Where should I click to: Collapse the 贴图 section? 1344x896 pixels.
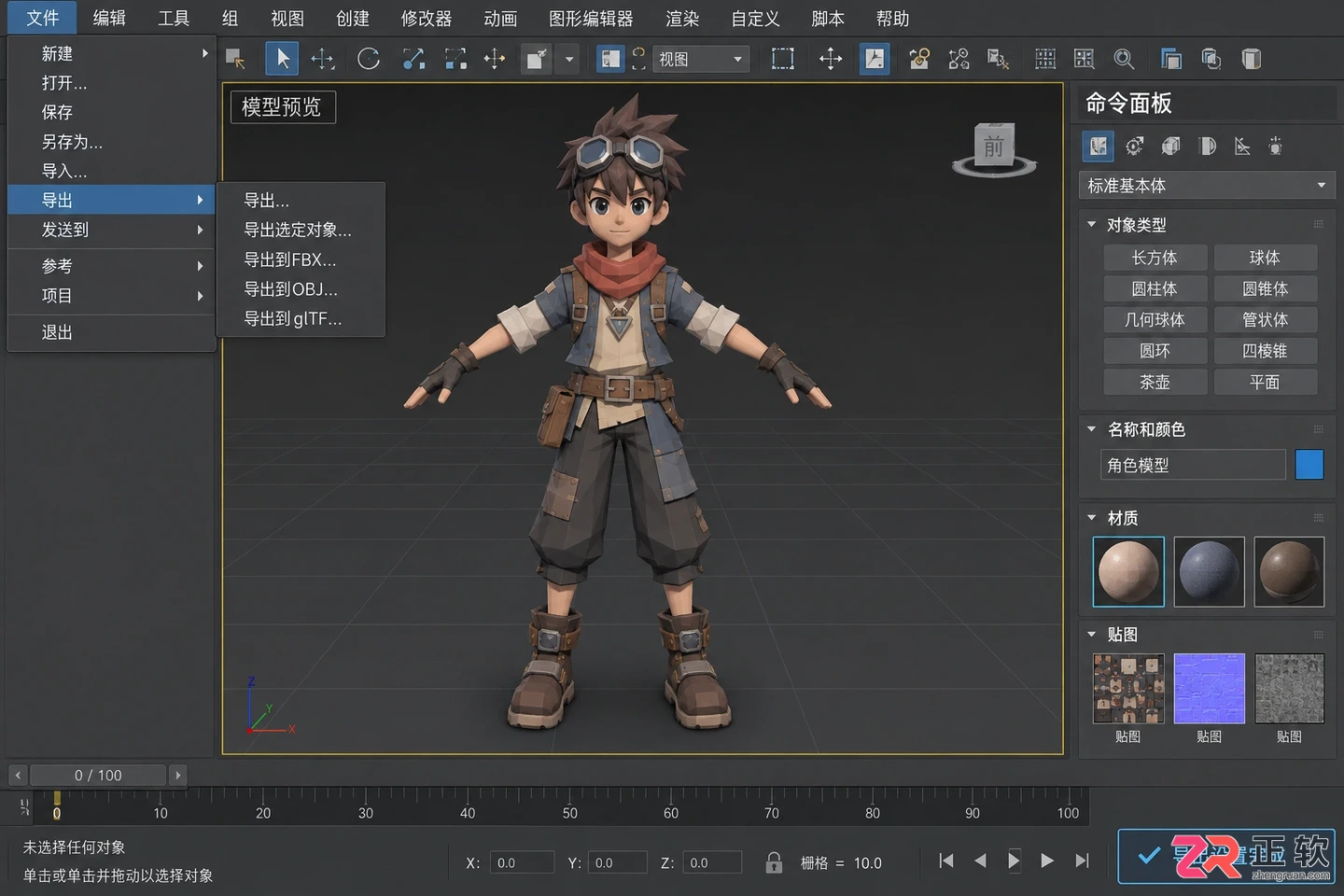click(1091, 634)
